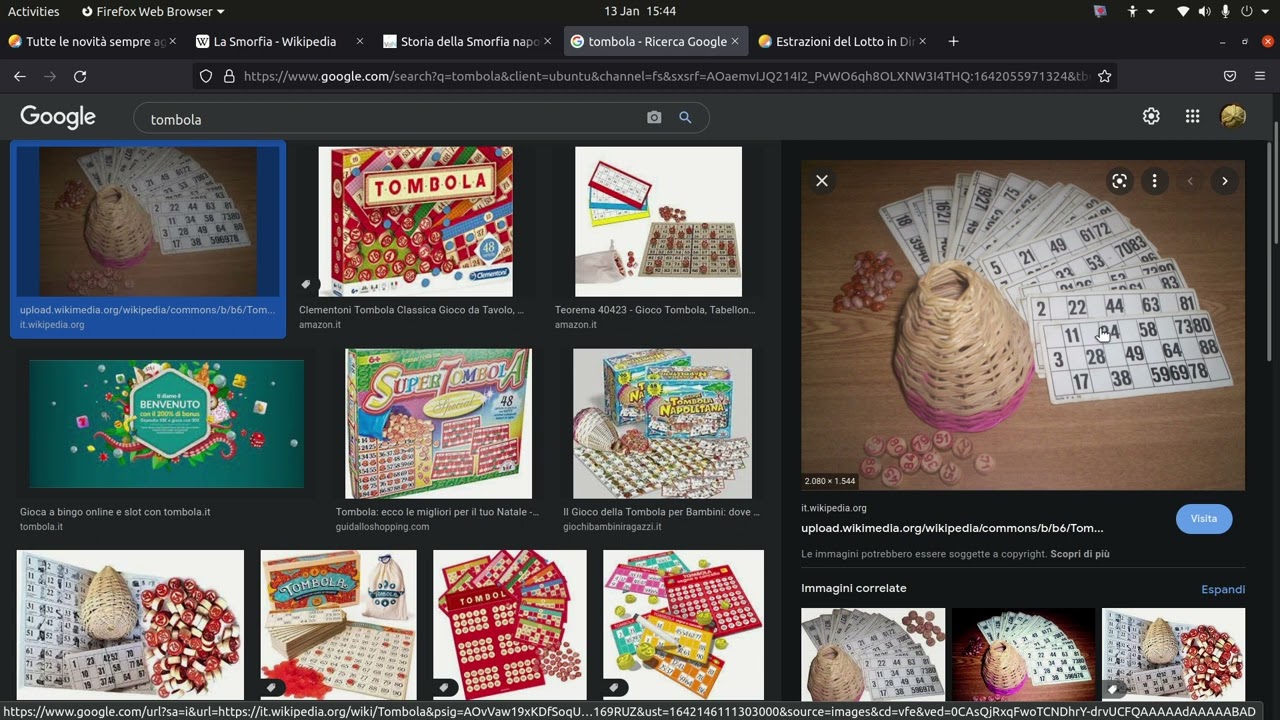Click the URL address bar
Image resolution: width=1280 pixels, height=720 pixels.
coord(665,76)
